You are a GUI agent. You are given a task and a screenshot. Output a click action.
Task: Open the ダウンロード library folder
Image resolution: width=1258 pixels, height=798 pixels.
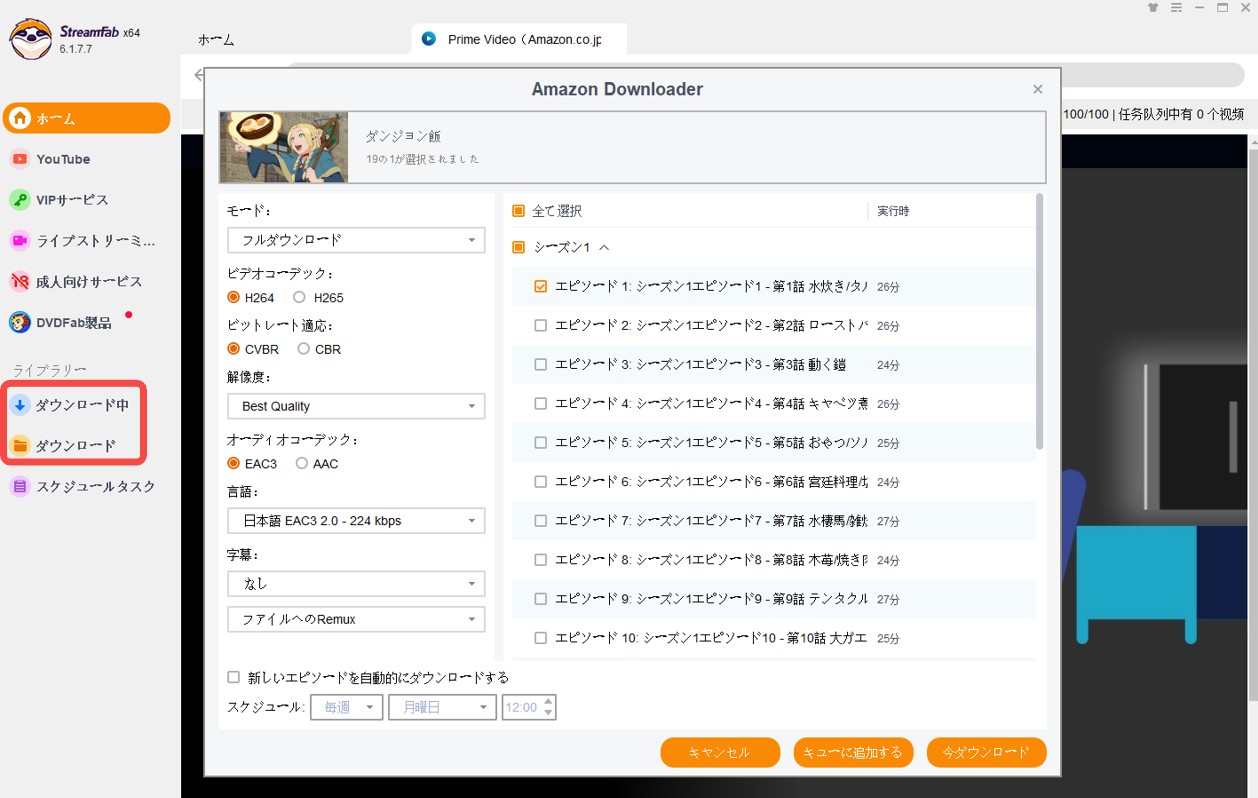tap(74, 445)
